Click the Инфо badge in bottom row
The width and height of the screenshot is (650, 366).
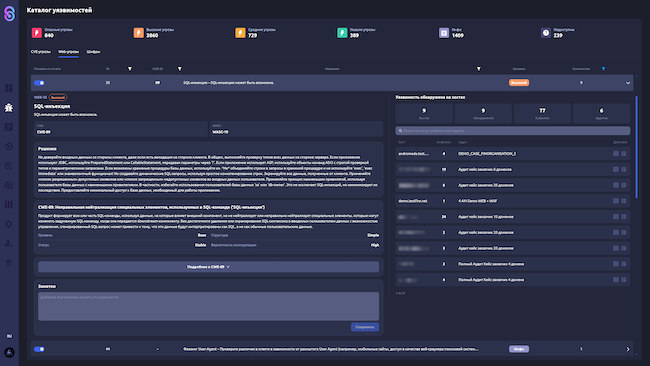(x=519, y=349)
